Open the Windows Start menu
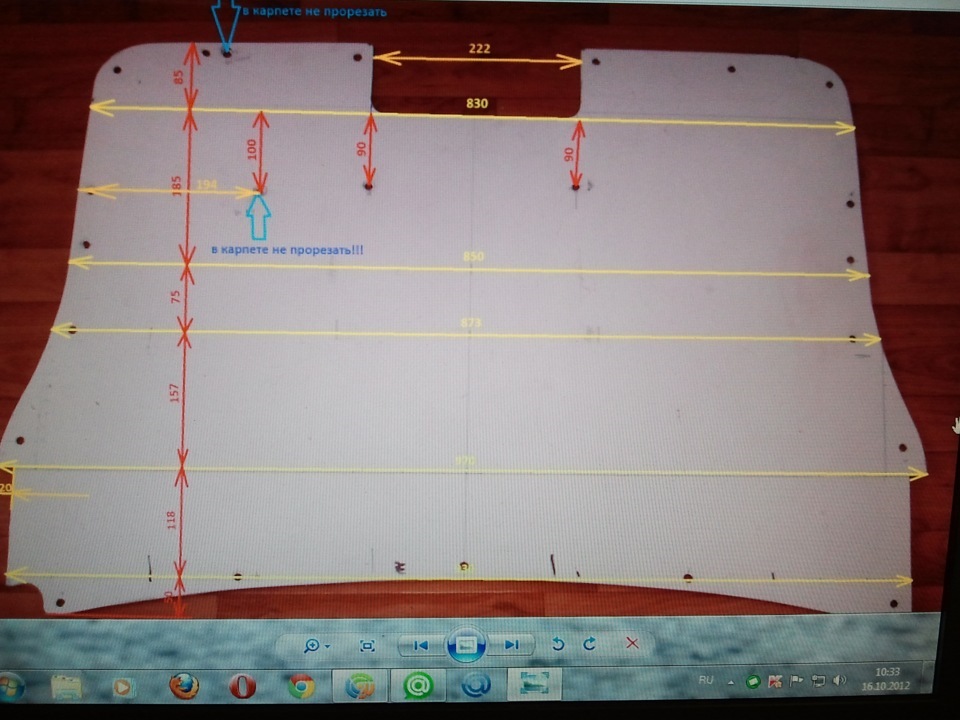This screenshot has height=720, width=960. tap(10, 687)
